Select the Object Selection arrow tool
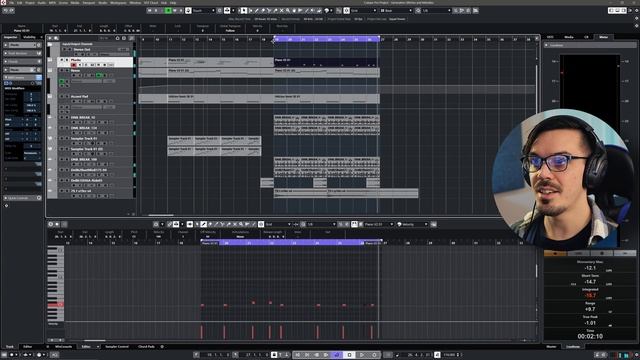The height and width of the screenshot is (360, 640). click(x=244, y=11)
